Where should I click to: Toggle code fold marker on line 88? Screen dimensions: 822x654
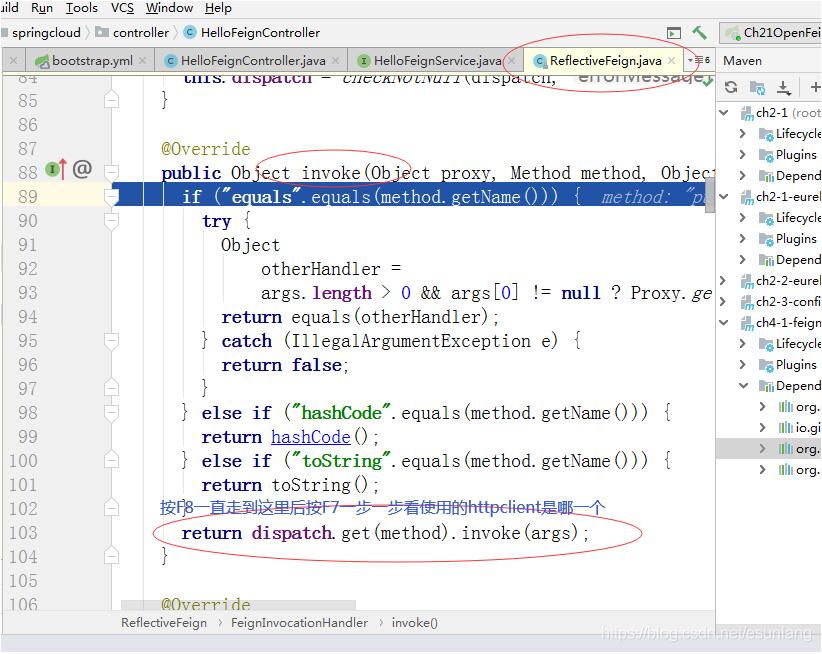click(112, 172)
